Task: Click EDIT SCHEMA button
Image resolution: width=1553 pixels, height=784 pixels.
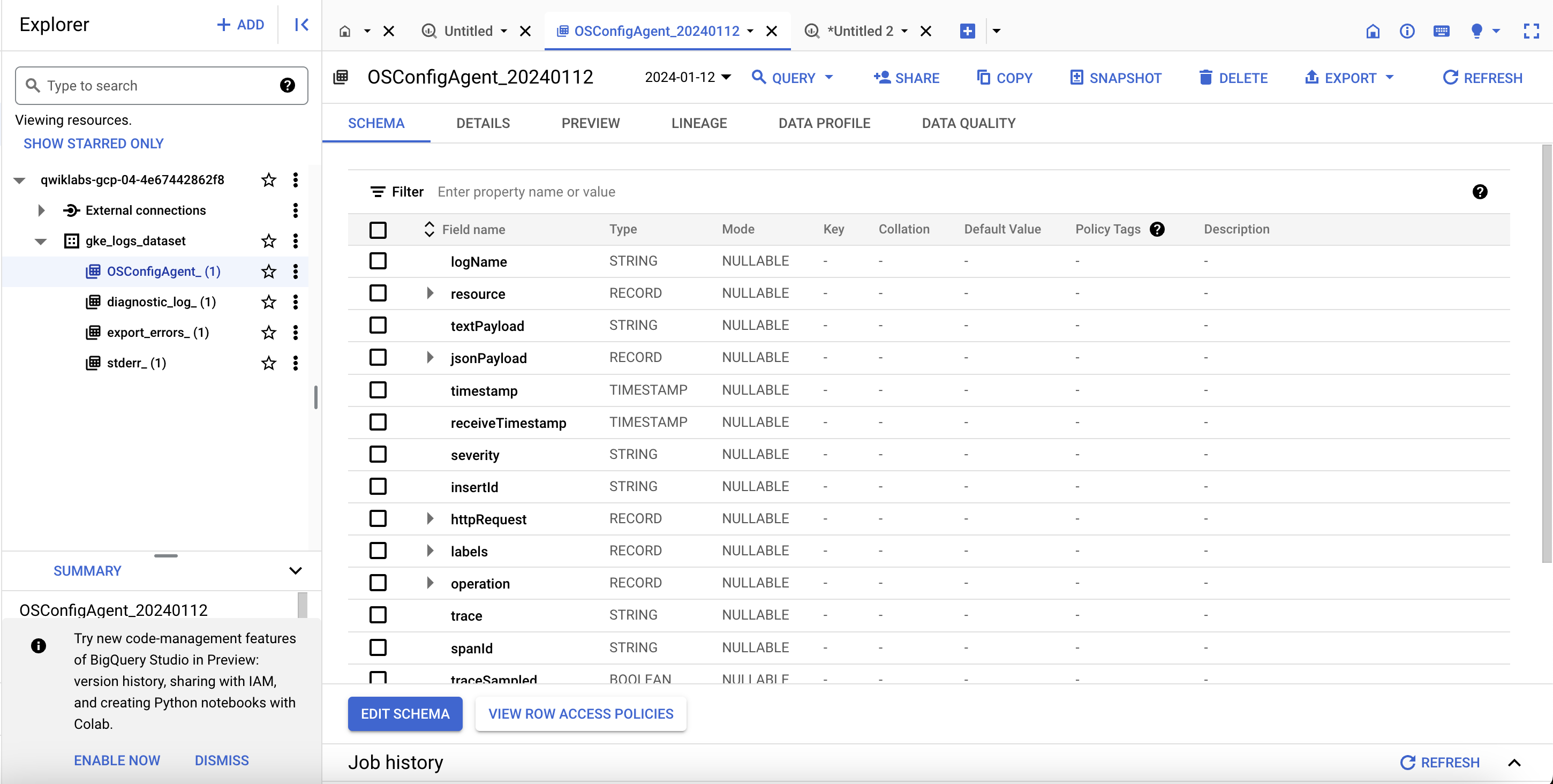Action: tap(405, 714)
